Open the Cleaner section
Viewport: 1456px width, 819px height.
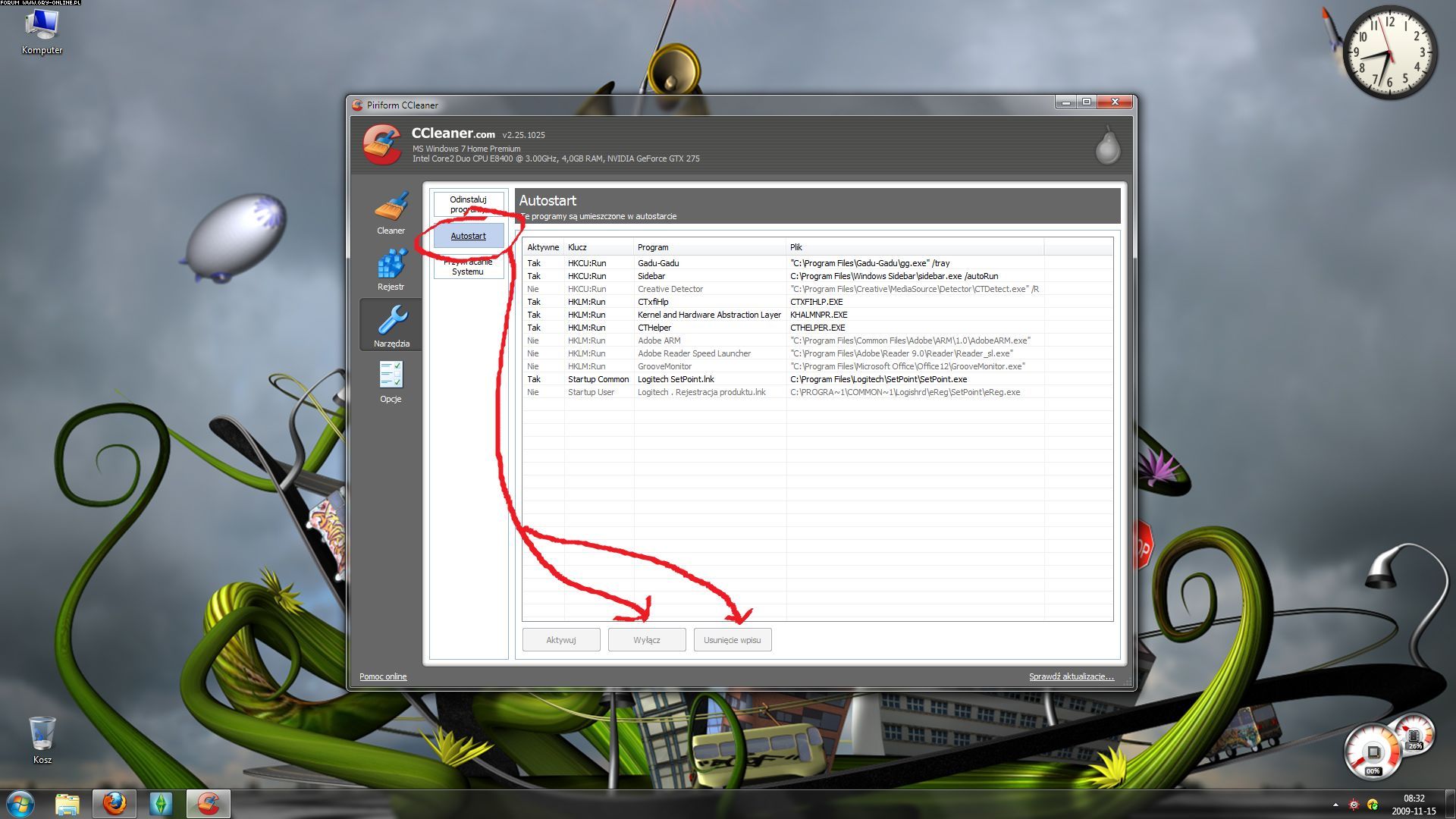pyautogui.click(x=391, y=213)
